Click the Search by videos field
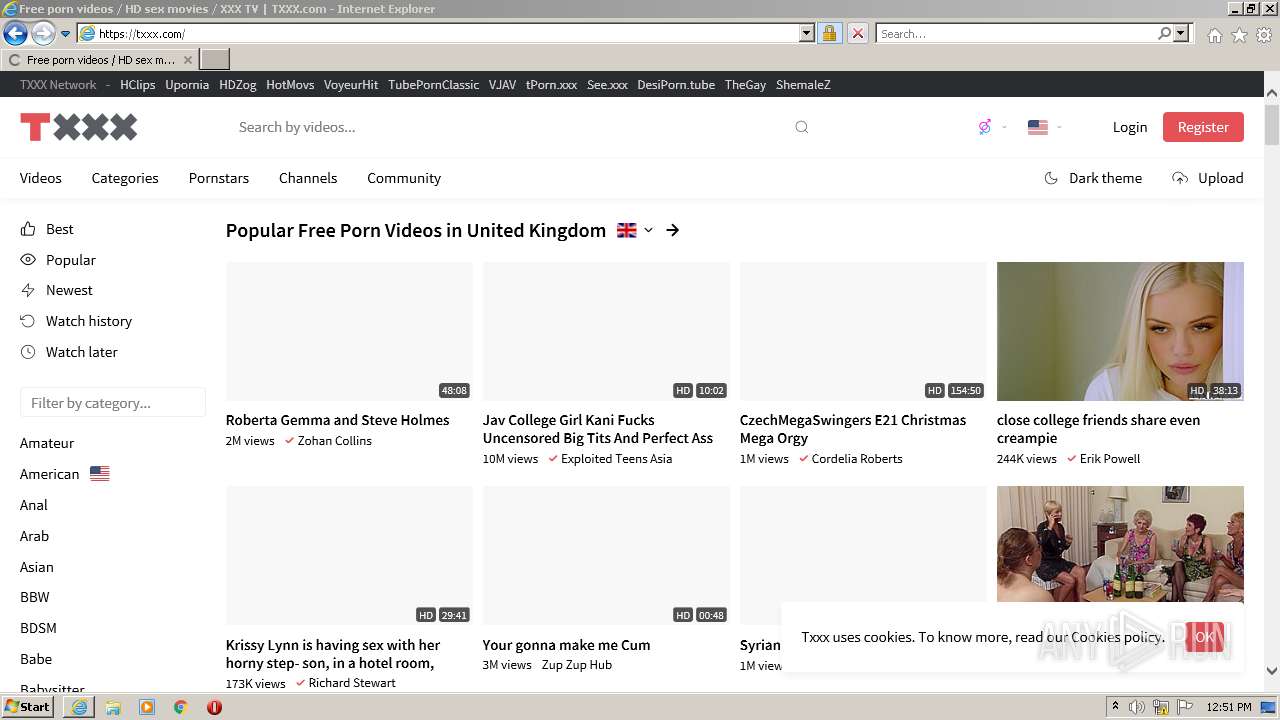 coord(510,127)
